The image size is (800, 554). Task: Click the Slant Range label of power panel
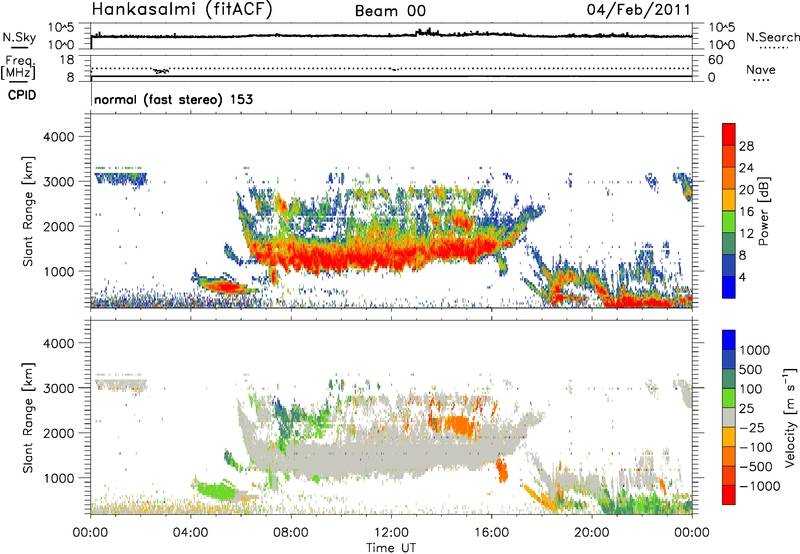point(28,211)
